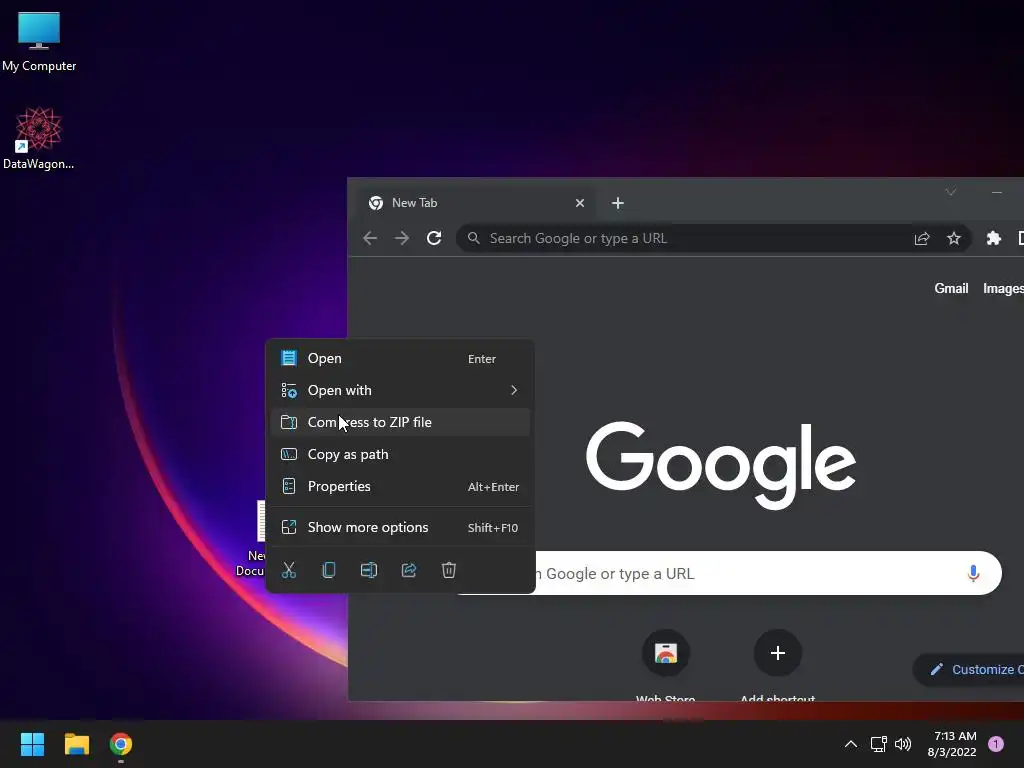Click the Copy icon in context menu
Image resolution: width=1024 pixels, height=768 pixels.
click(x=328, y=570)
